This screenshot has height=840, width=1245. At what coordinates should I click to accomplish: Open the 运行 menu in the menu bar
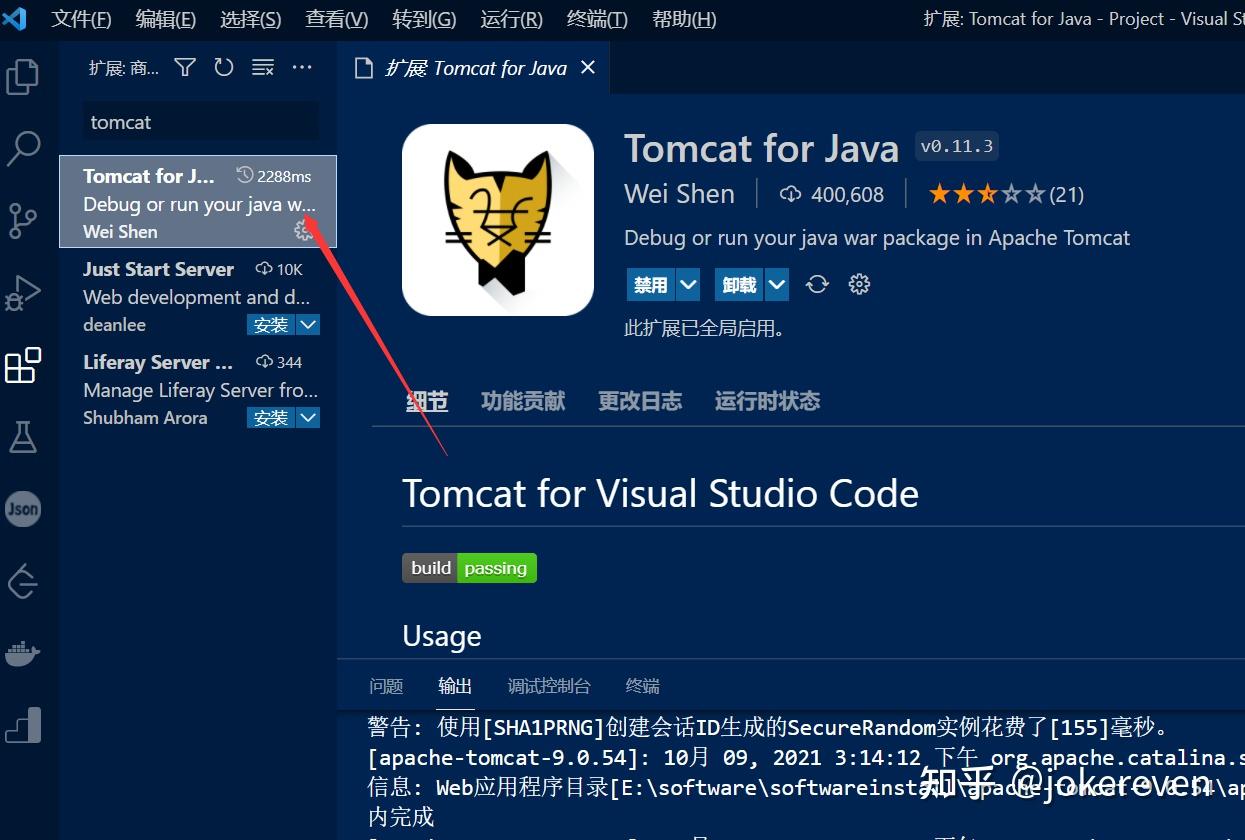[x=510, y=18]
